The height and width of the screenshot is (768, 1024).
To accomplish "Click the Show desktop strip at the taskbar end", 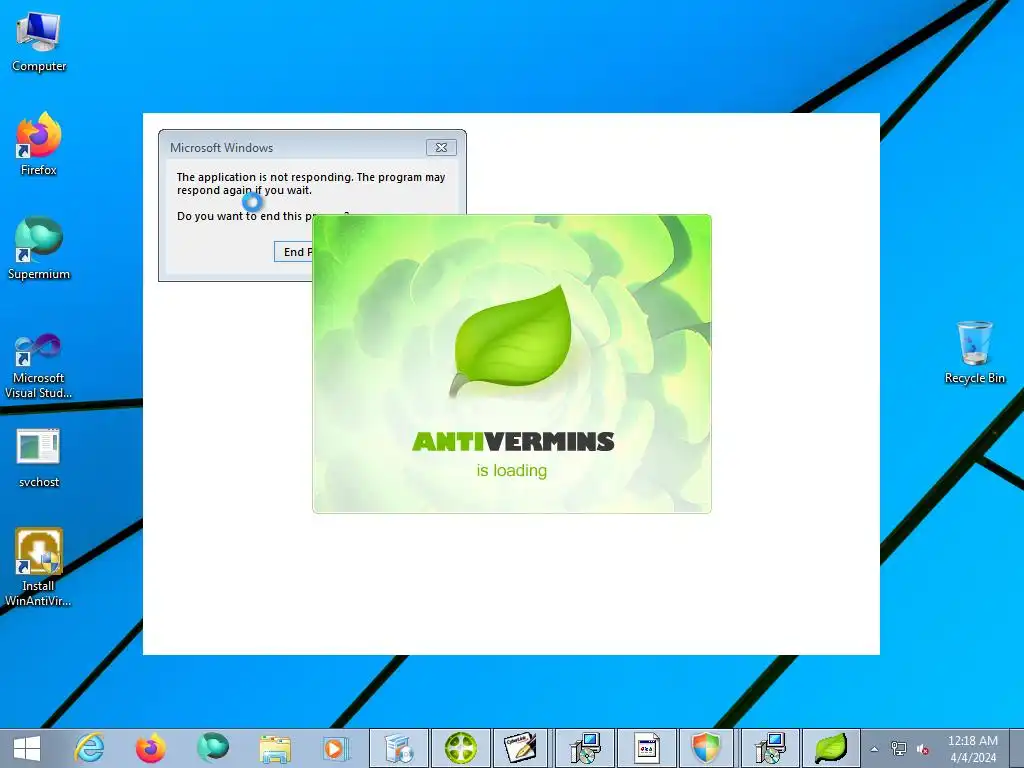I will click(1017, 748).
